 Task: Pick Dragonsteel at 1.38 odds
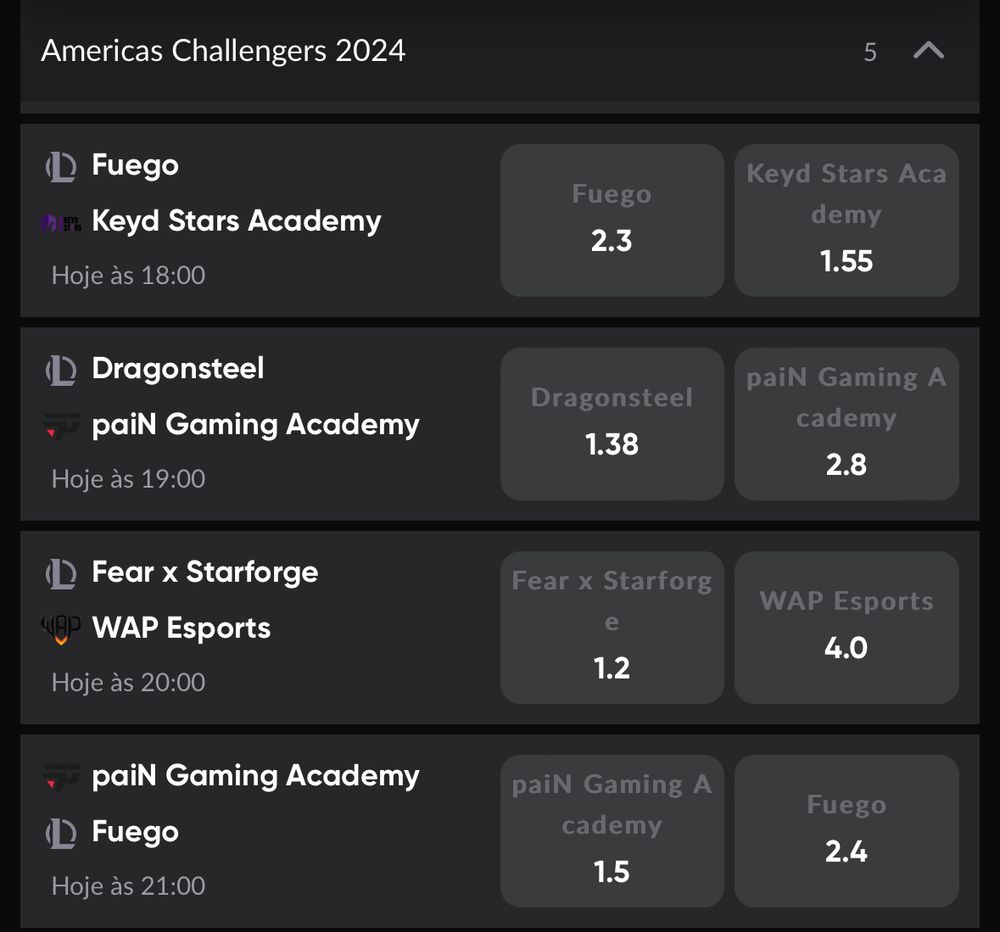pos(612,424)
